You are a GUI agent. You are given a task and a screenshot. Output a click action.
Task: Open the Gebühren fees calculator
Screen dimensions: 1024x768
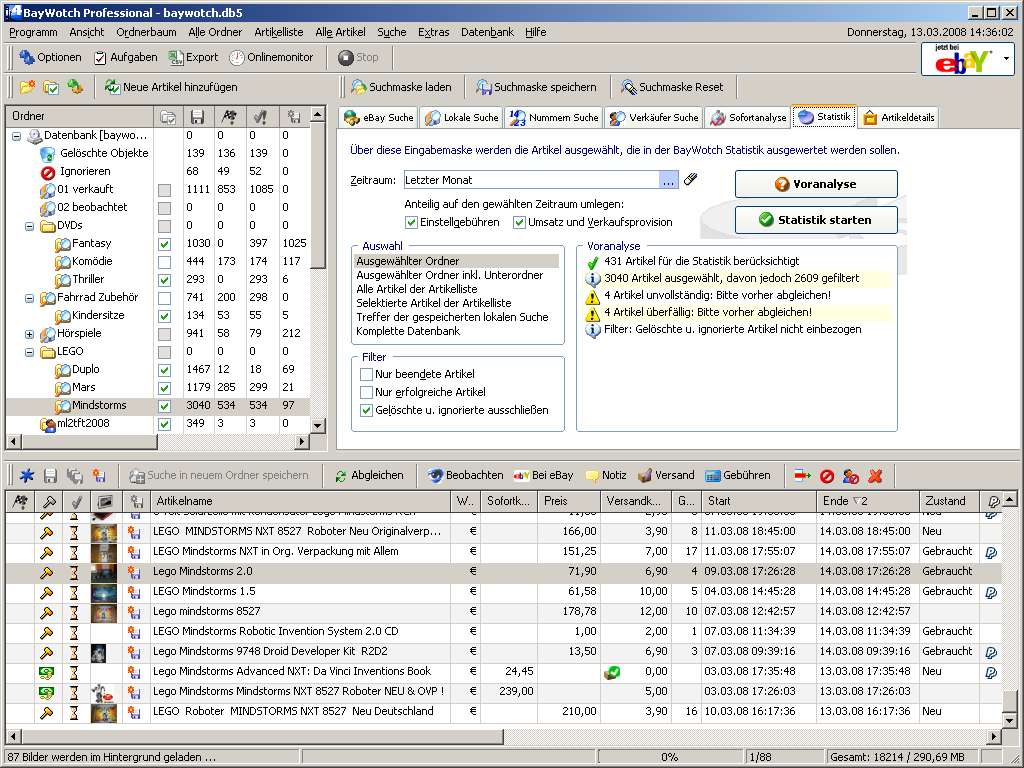(738, 475)
